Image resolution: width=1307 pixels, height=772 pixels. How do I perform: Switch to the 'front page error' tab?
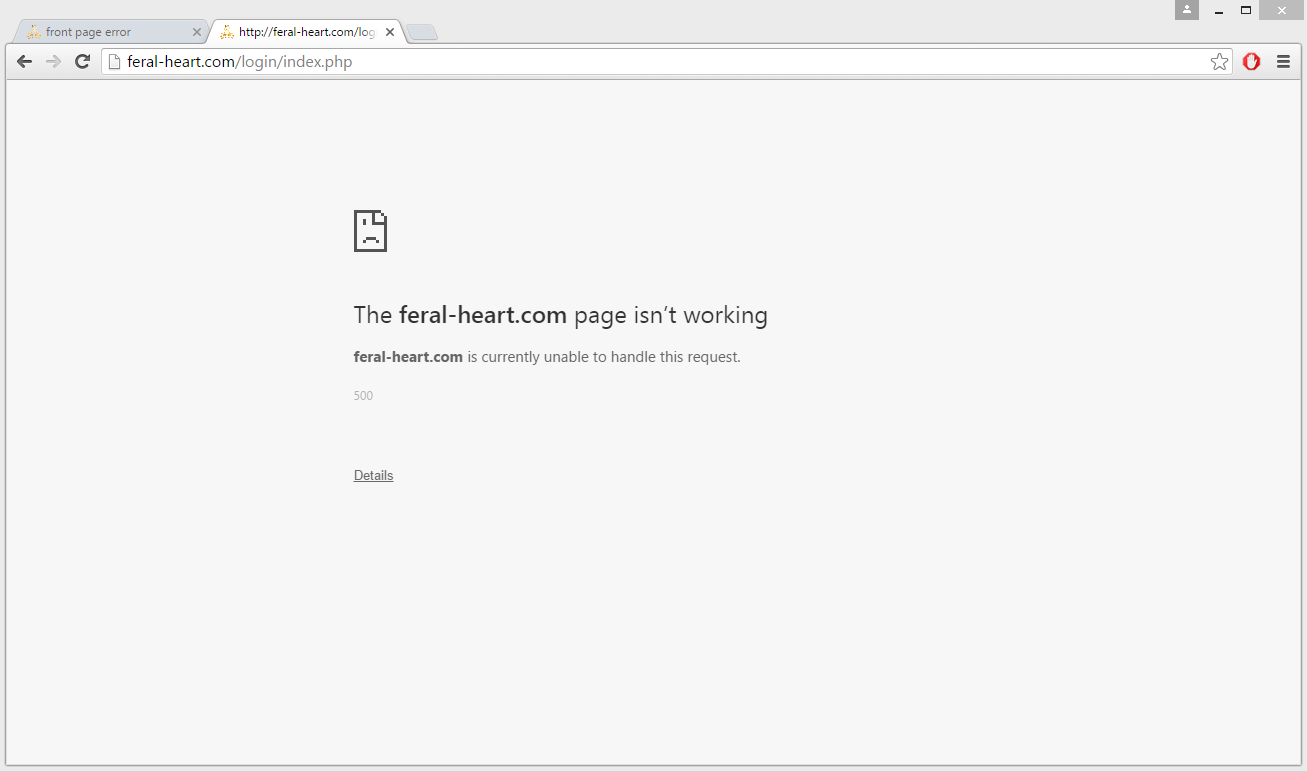(x=110, y=32)
